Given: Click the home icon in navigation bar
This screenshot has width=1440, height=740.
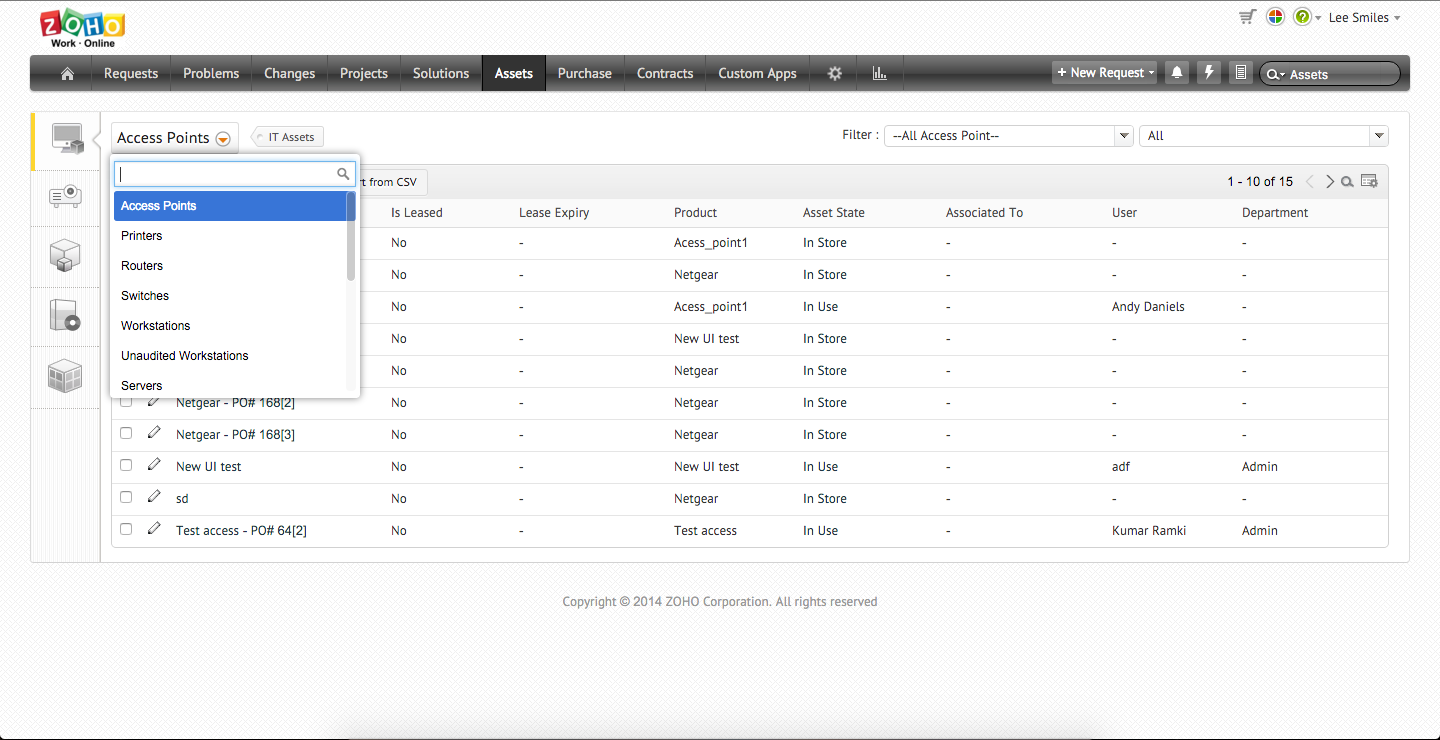Looking at the screenshot, I should [67, 74].
